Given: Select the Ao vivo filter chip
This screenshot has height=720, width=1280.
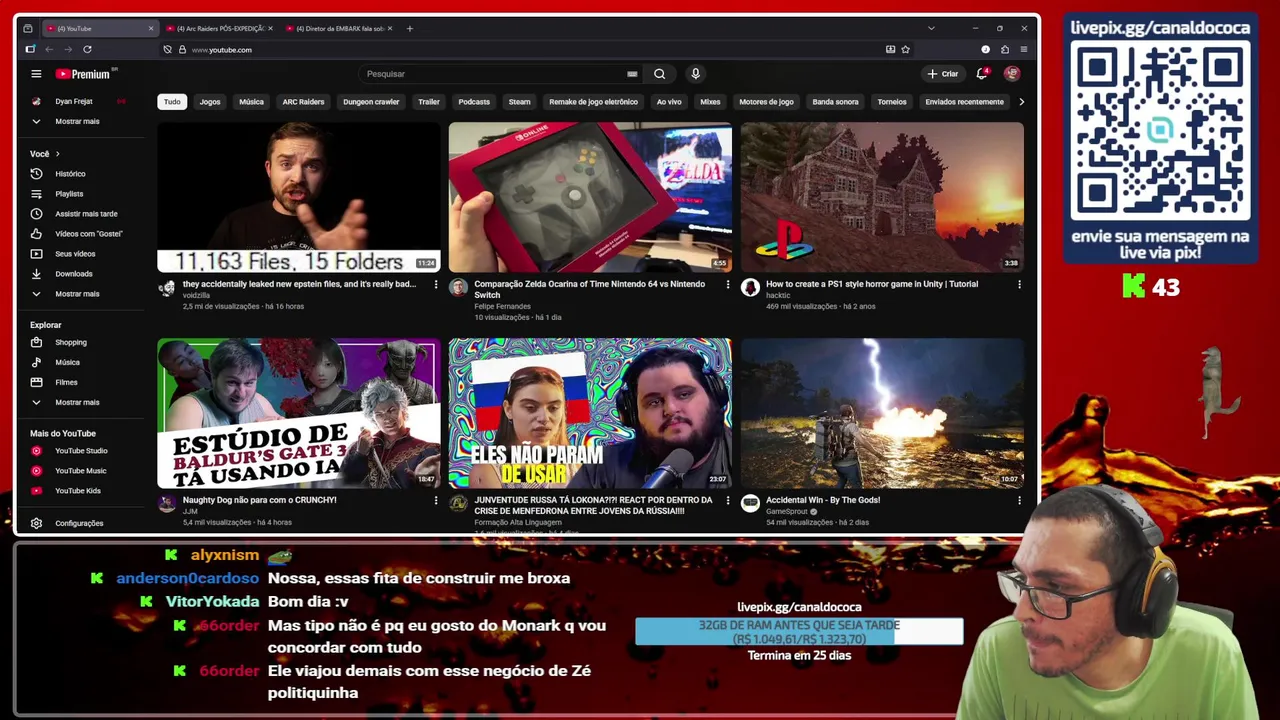Looking at the screenshot, I should point(669,102).
